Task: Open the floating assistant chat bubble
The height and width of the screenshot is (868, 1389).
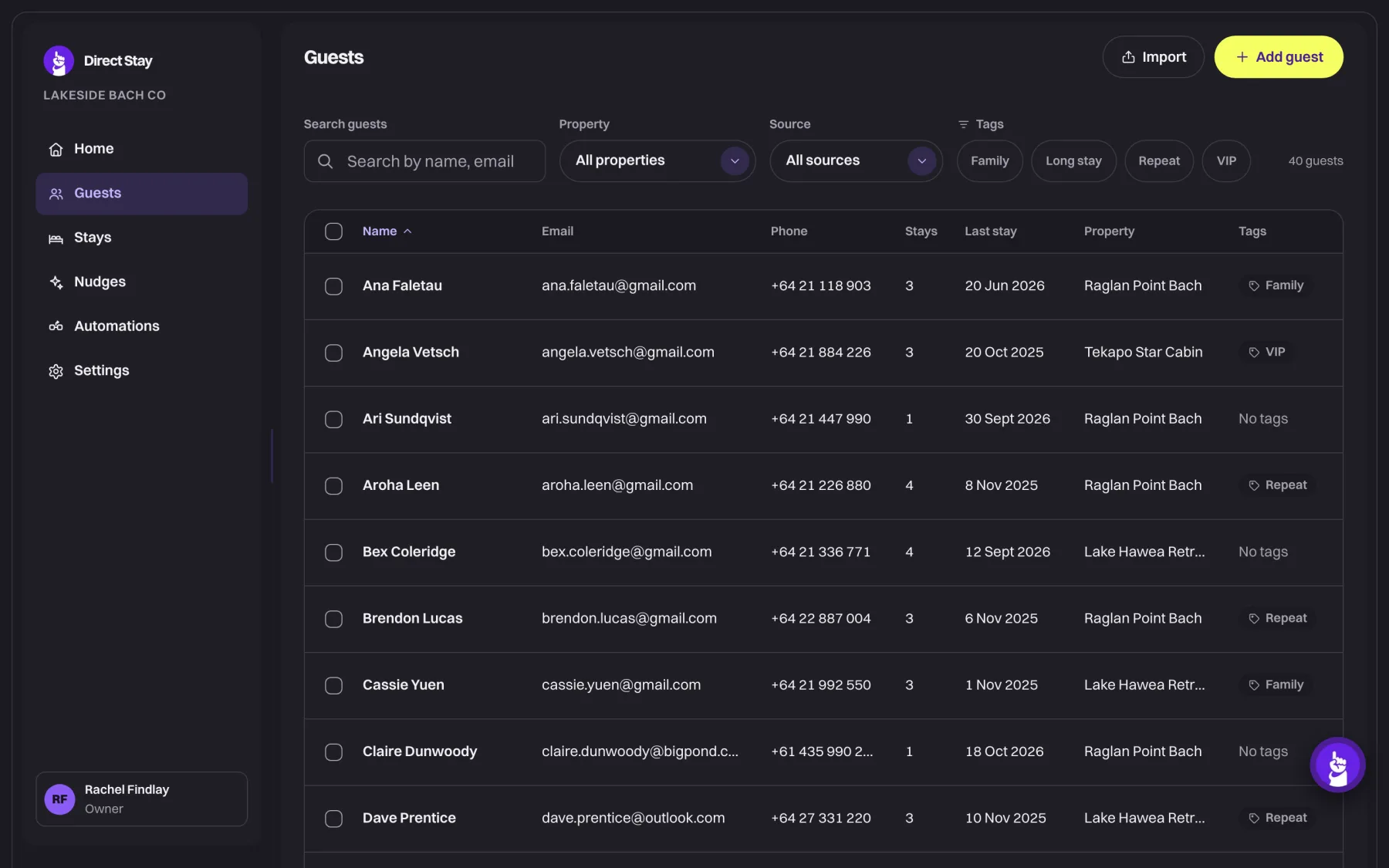Action: (x=1337, y=765)
